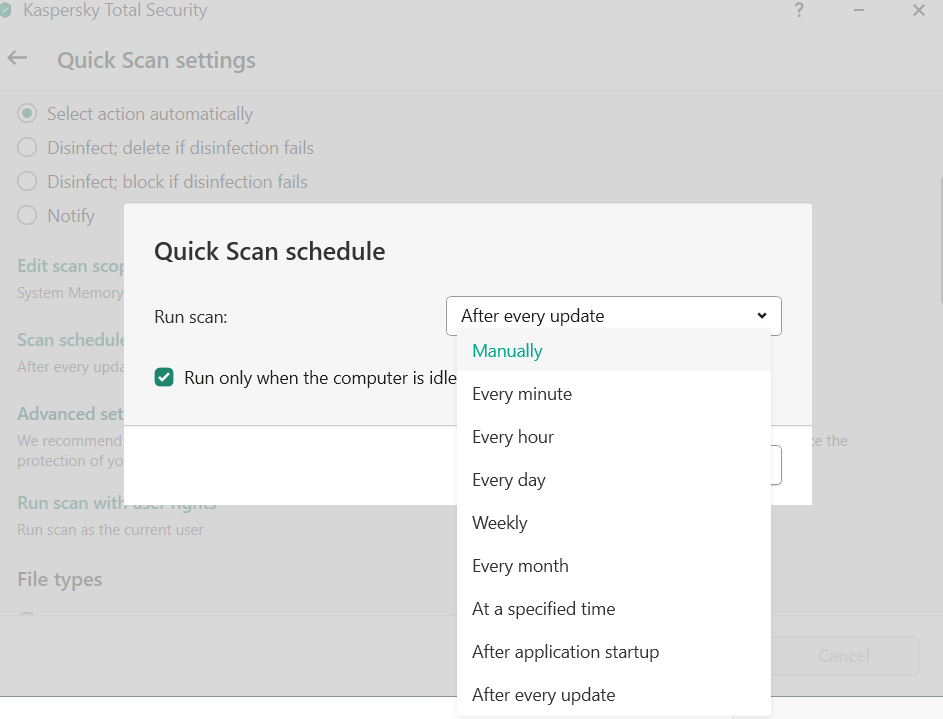Screen dimensions: 943x719
Task: Go back using the arrow icon
Action: [x=17, y=58]
